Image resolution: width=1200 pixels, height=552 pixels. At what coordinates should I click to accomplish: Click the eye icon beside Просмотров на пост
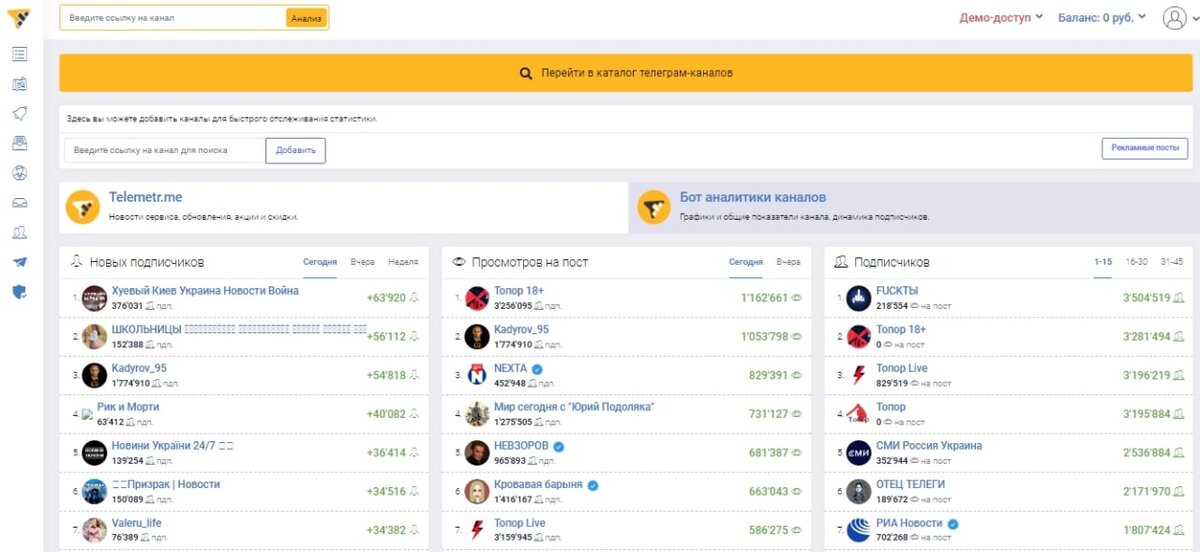pyautogui.click(x=459, y=262)
